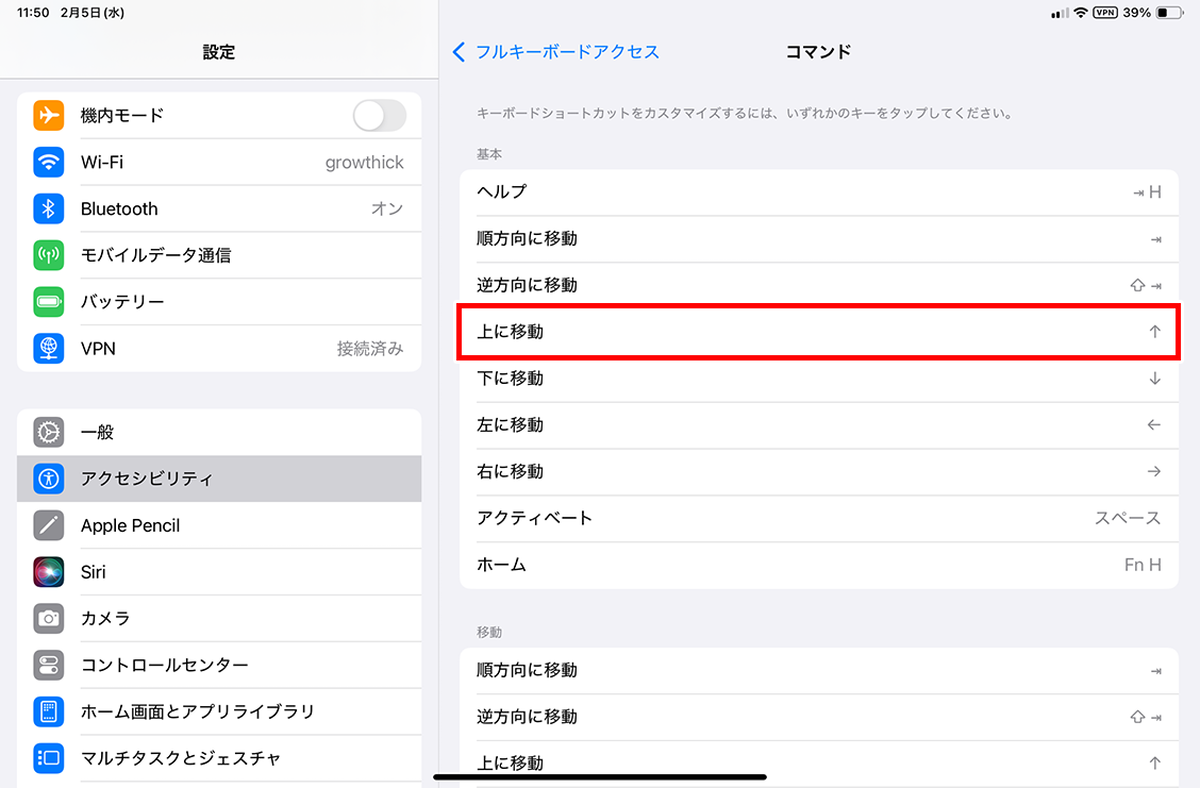Image resolution: width=1200 pixels, height=788 pixels.
Task: Open the General (一般) settings
Action: (x=219, y=432)
